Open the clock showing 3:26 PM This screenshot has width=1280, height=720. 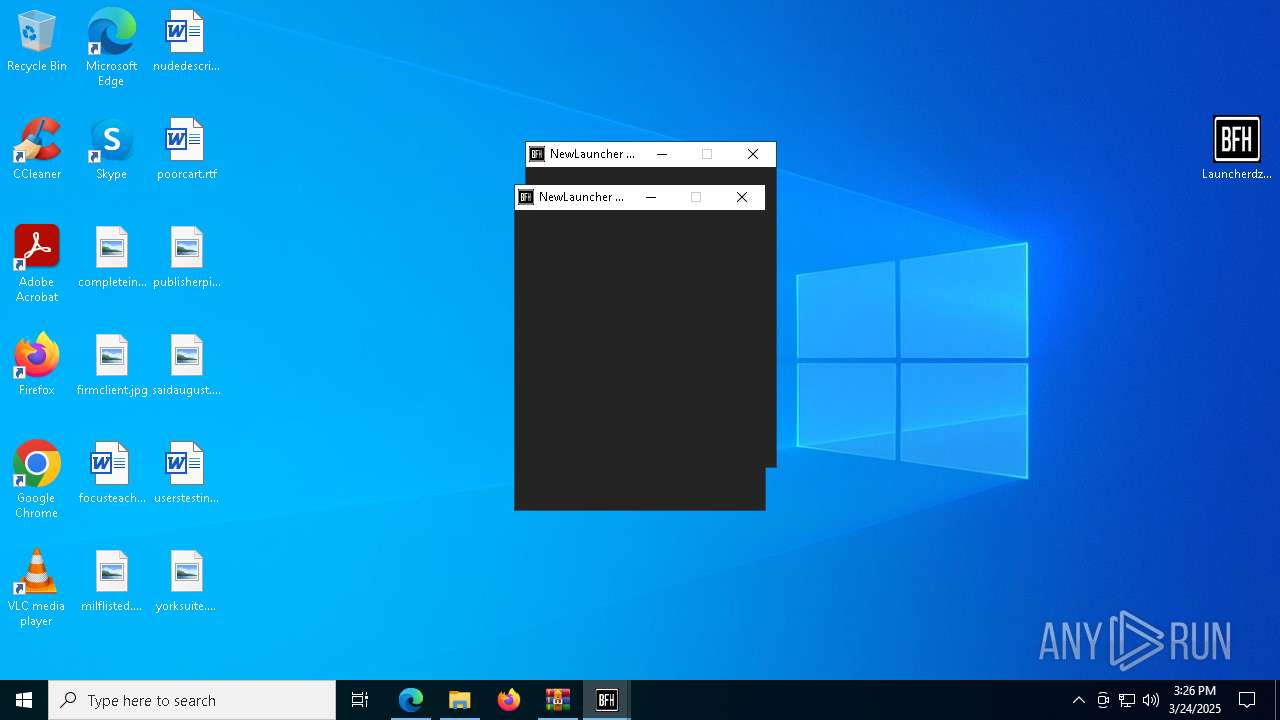click(x=1195, y=700)
